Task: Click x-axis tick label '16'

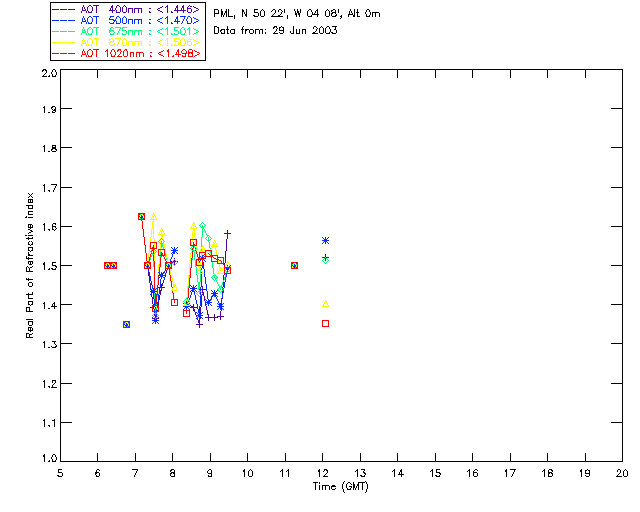Action: [473, 473]
